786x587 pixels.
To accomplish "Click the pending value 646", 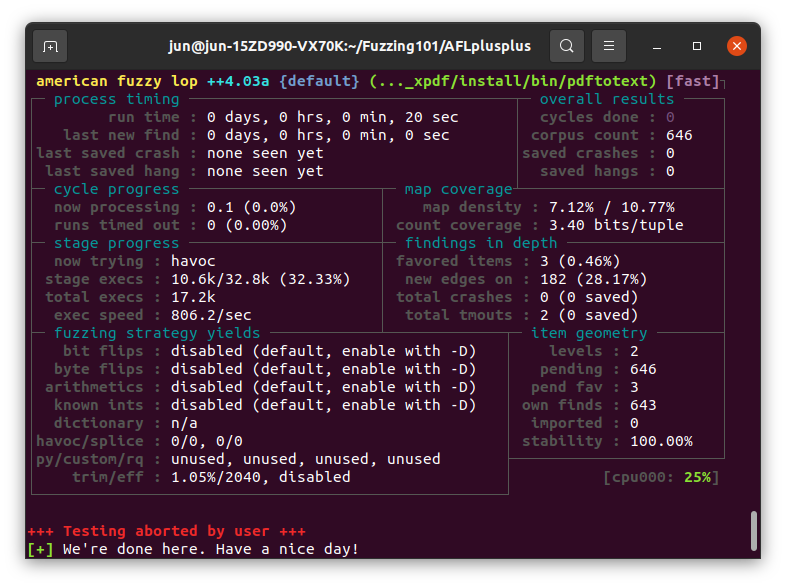I will point(643,370).
